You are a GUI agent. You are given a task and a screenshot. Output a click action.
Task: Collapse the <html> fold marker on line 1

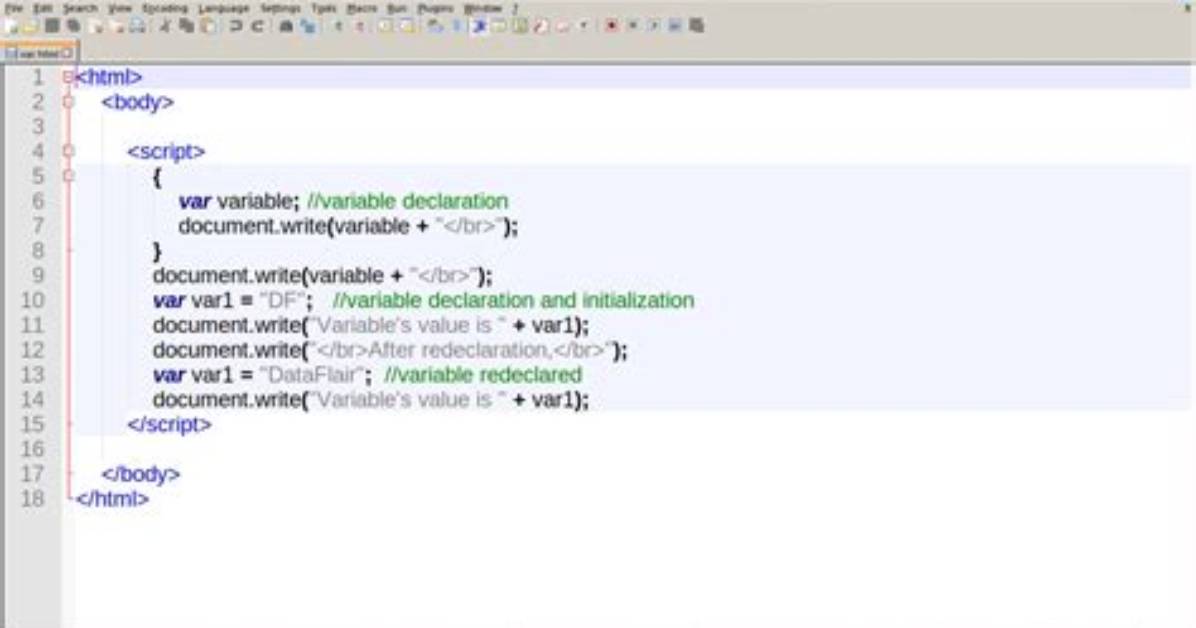69,77
